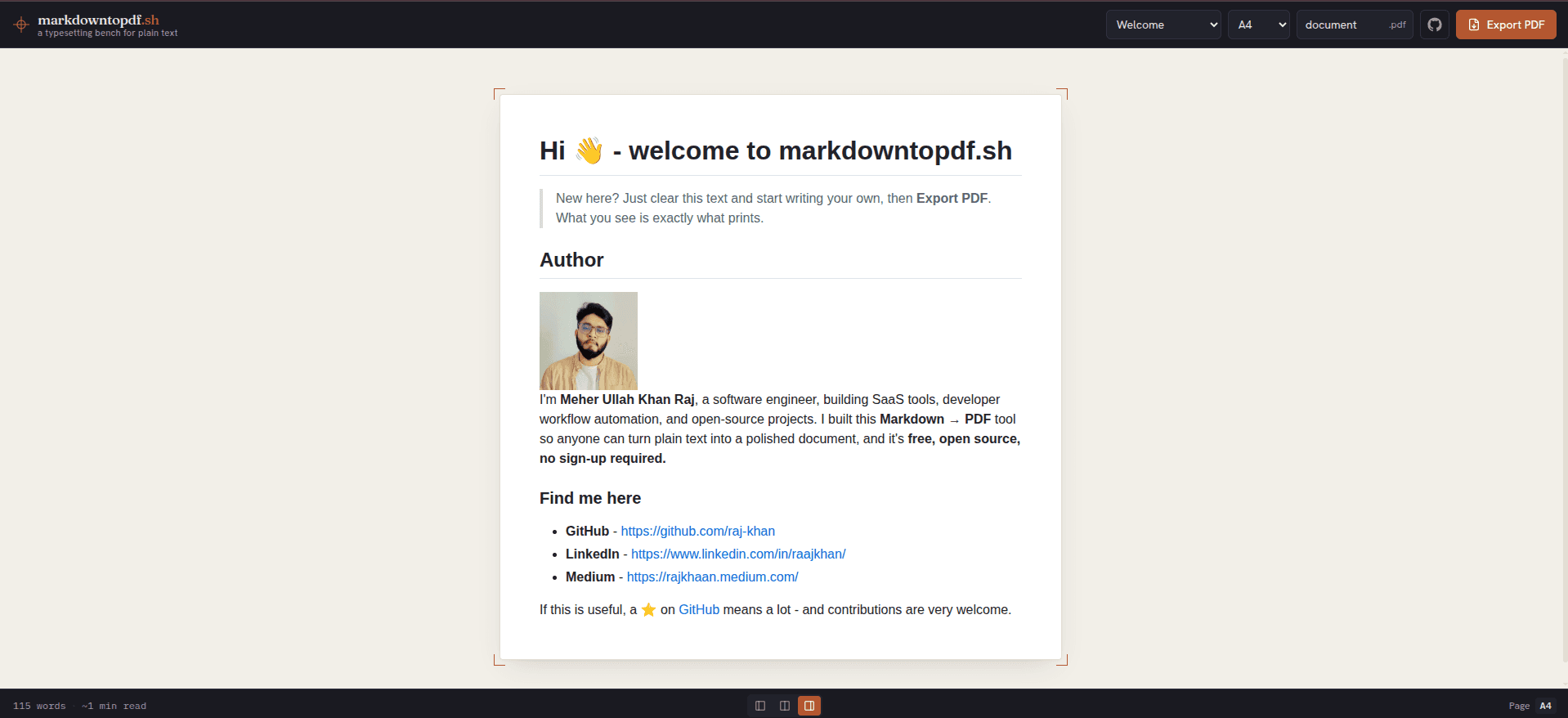Click the markdowntopdf.sh crosshair logo icon
This screenshot has width=1568, height=718.
[x=21, y=25]
